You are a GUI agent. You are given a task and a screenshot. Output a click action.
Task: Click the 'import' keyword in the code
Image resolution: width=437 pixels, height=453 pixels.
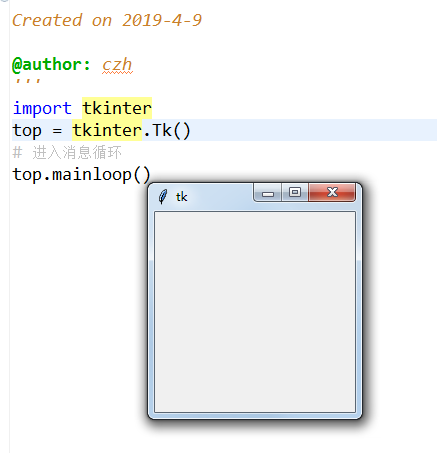pos(42,108)
